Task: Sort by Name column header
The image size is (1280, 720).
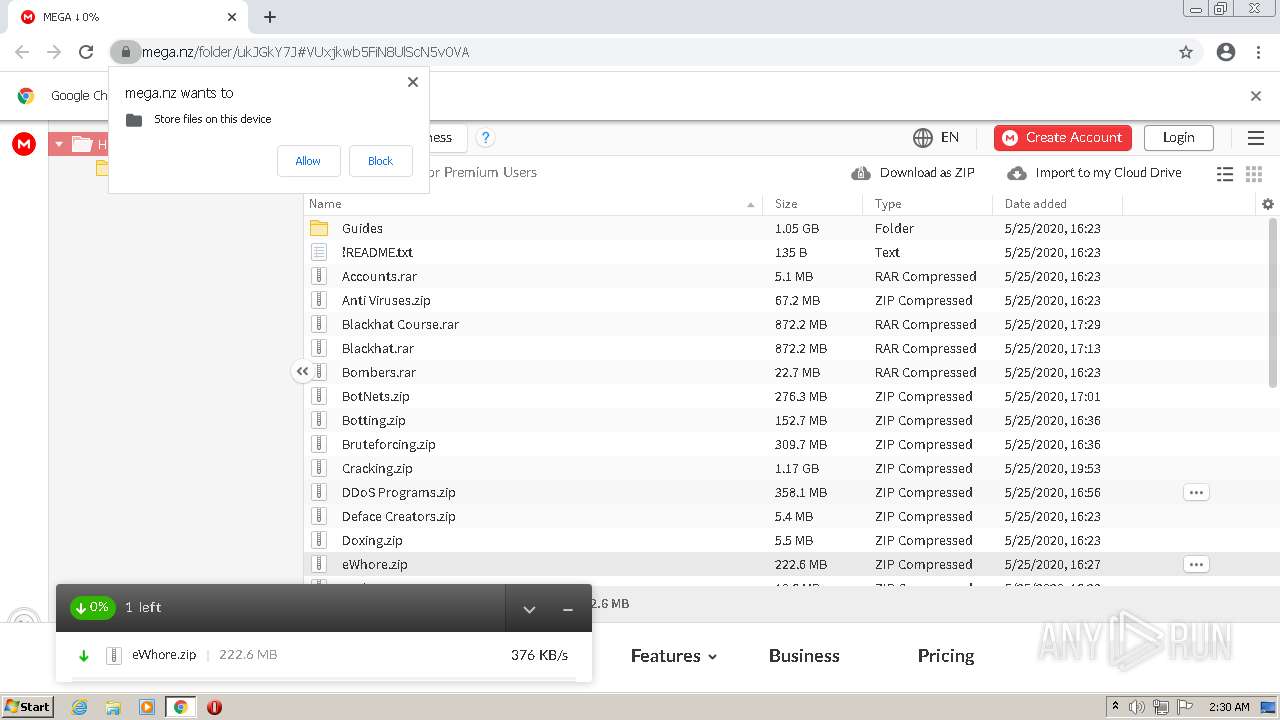Action: pyautogui.click(x=533, y=204)
